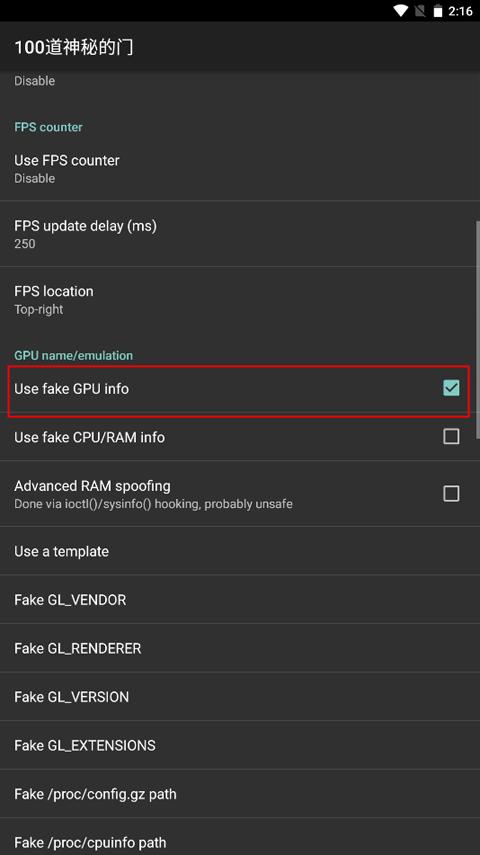Tap the app title 100道神秘的门

coord(74,47)
